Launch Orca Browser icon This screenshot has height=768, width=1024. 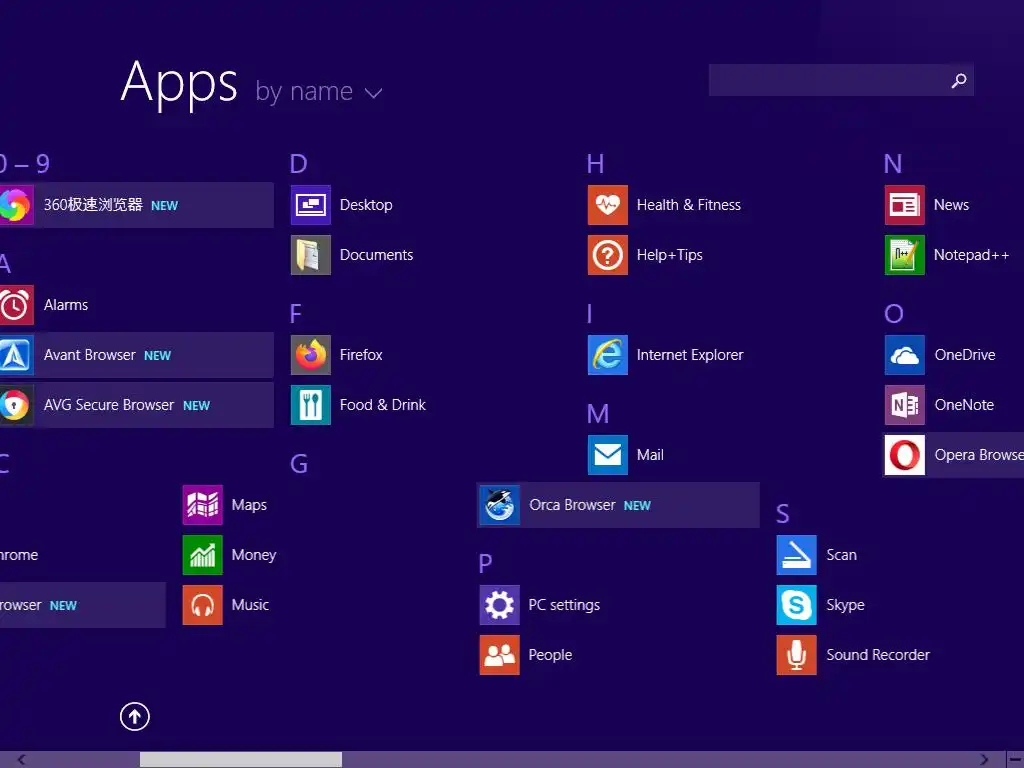[500, 505]
